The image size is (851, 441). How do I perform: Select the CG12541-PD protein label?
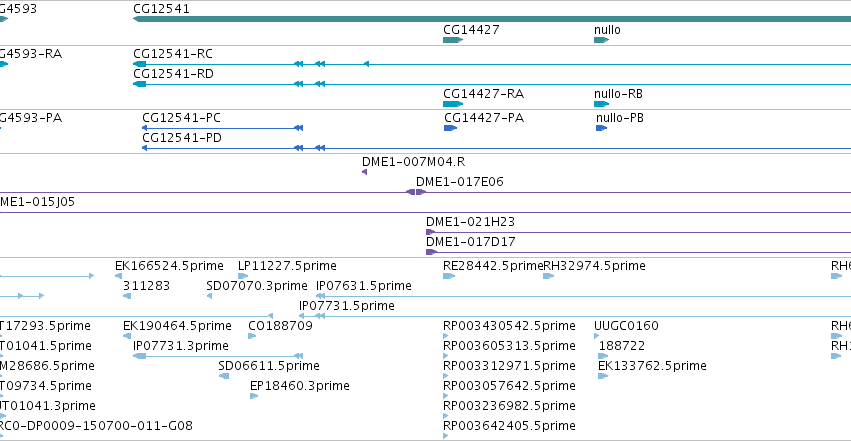pos(182,138)
